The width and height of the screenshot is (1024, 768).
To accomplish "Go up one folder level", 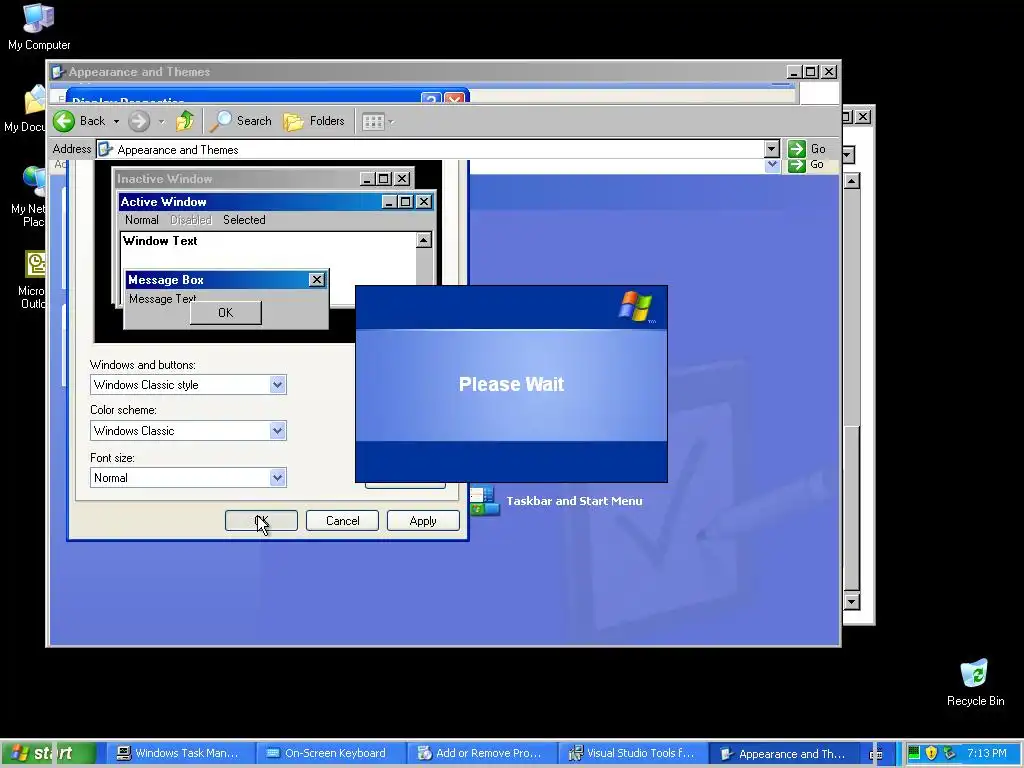I will pyautogui.click(x=185, y=121).
